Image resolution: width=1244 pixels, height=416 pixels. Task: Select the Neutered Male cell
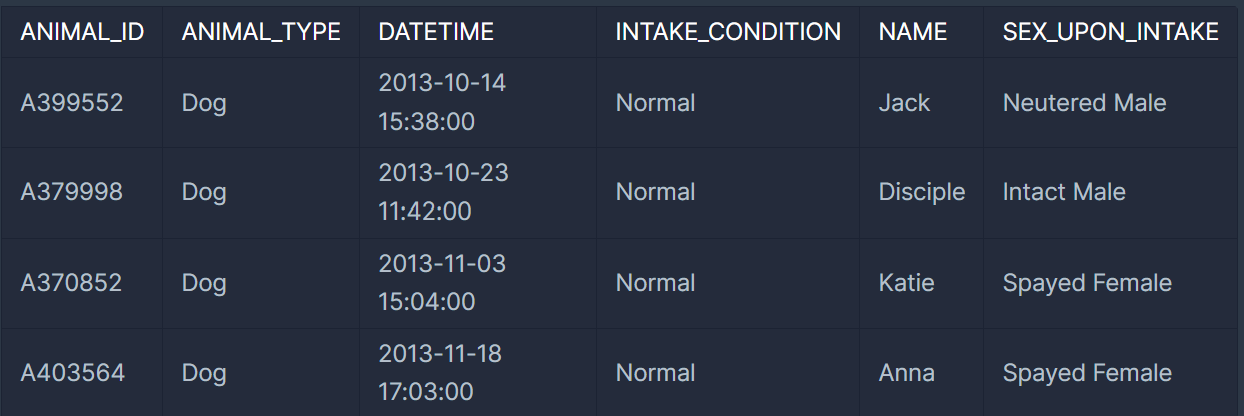[1084, 102]
